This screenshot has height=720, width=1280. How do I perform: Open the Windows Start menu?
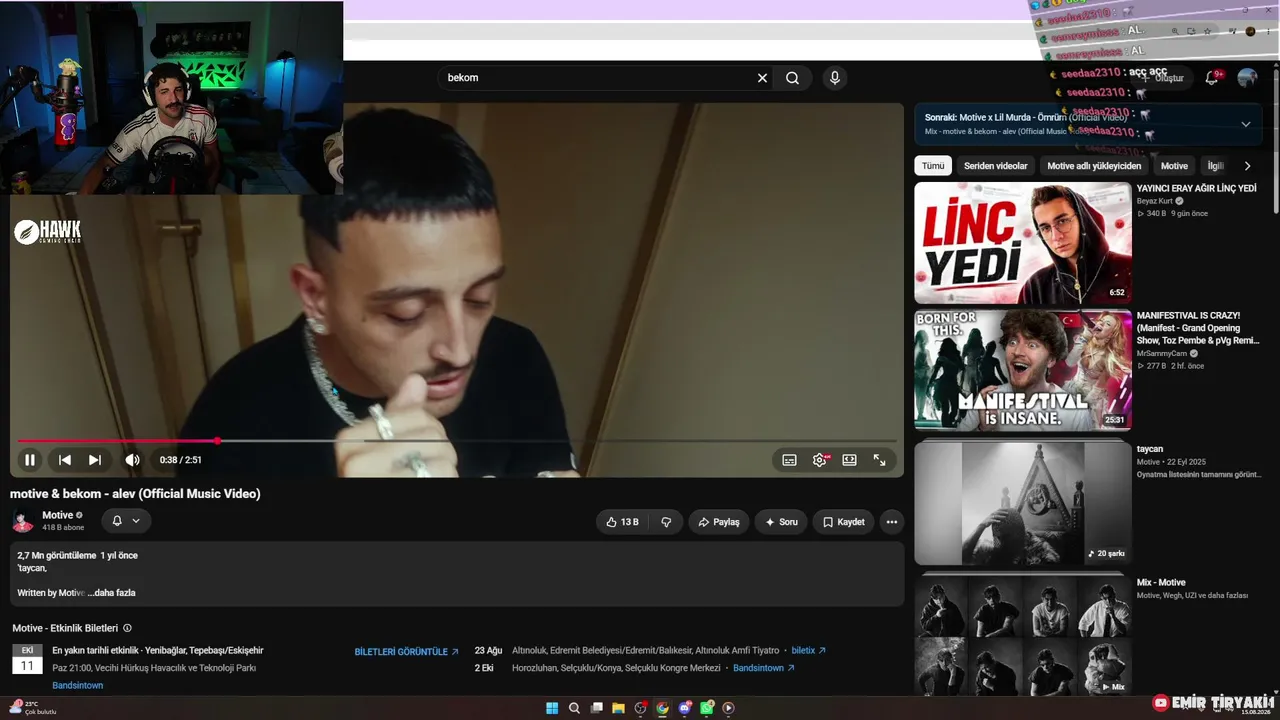pyautogui.click(x=552, y=708)
